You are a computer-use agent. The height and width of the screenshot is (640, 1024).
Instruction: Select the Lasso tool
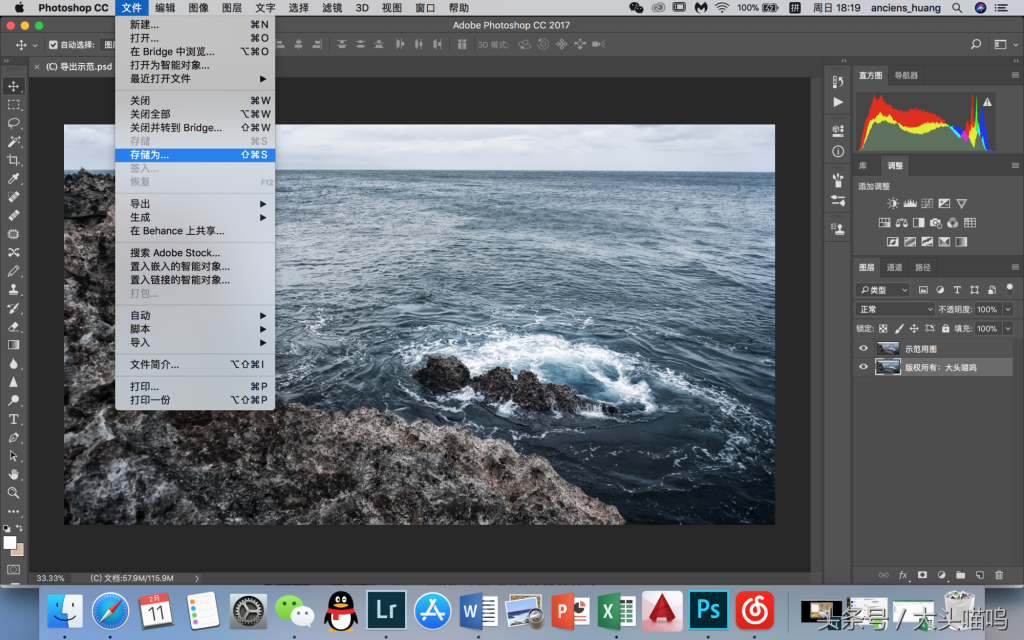(13, 123)
